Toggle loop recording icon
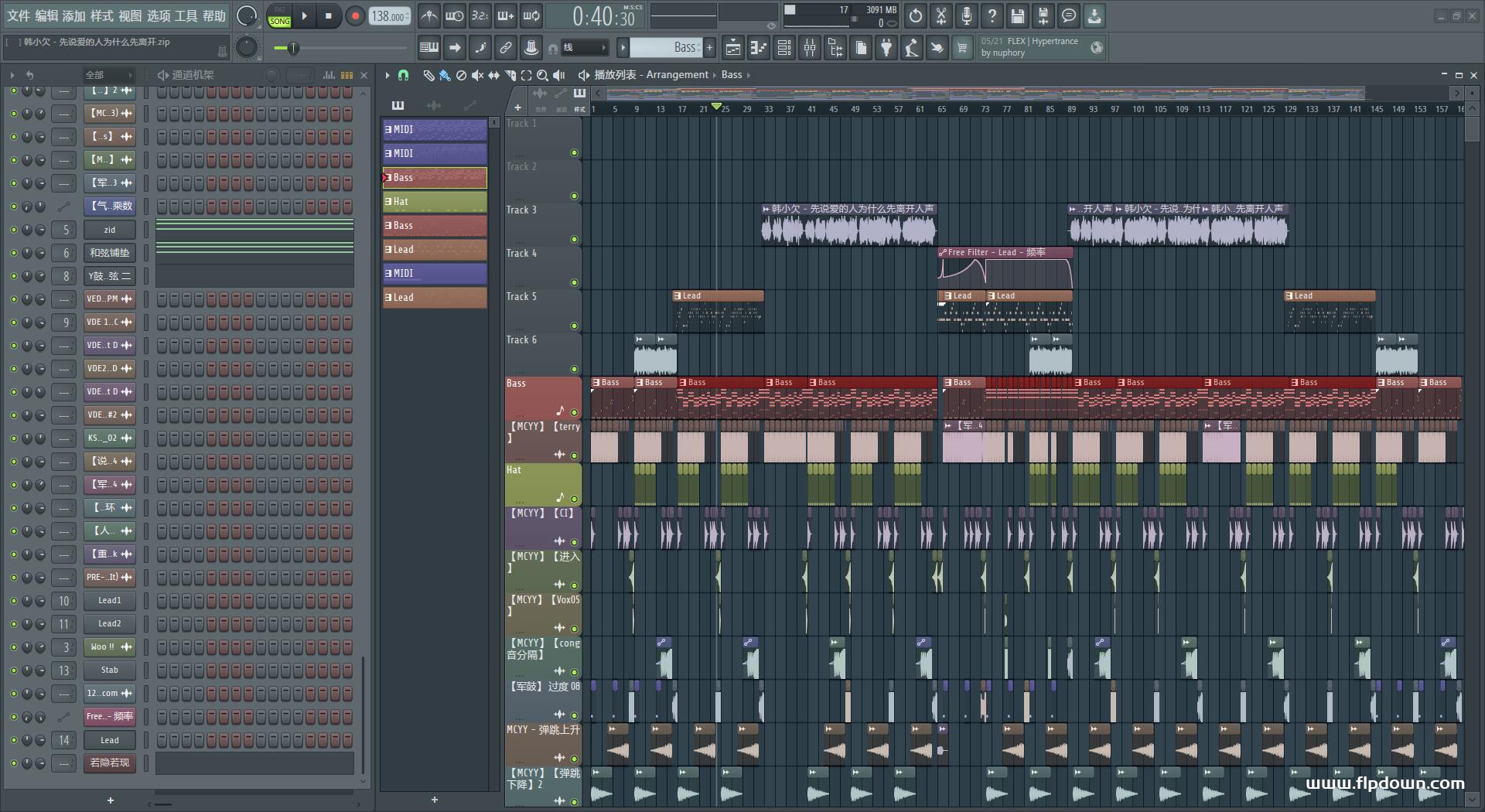This screenshot has width=1485, height=812. tap(531, 15)
